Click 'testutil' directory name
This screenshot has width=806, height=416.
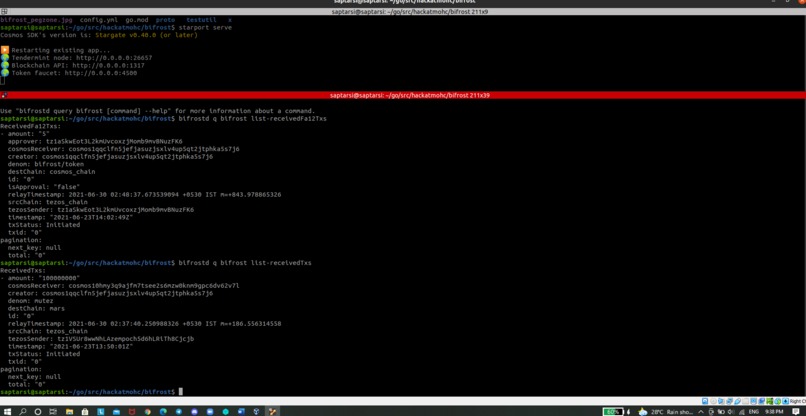pos(202,20)
